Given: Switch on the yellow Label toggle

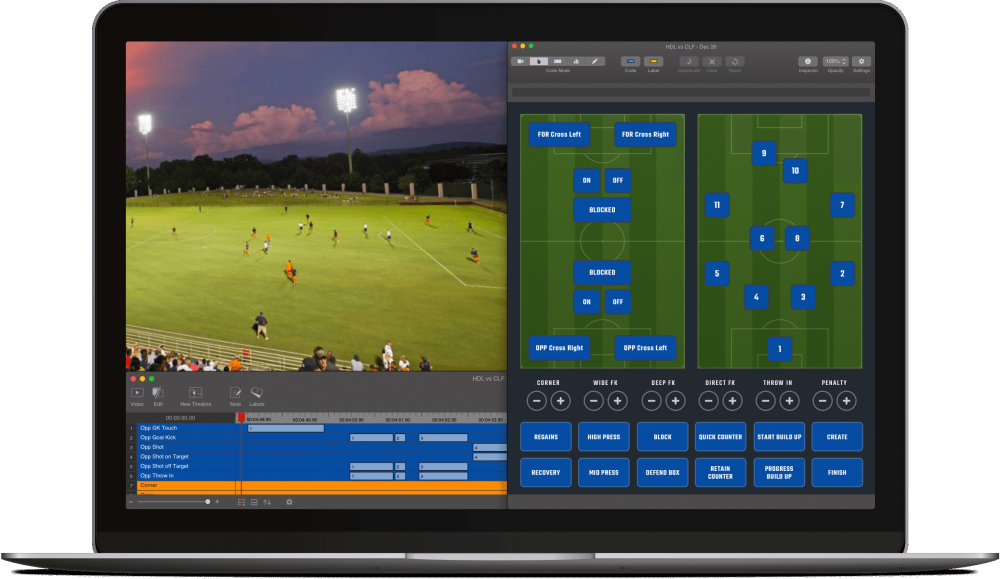Looking at the screenshot, I should (x=654, y=61).
